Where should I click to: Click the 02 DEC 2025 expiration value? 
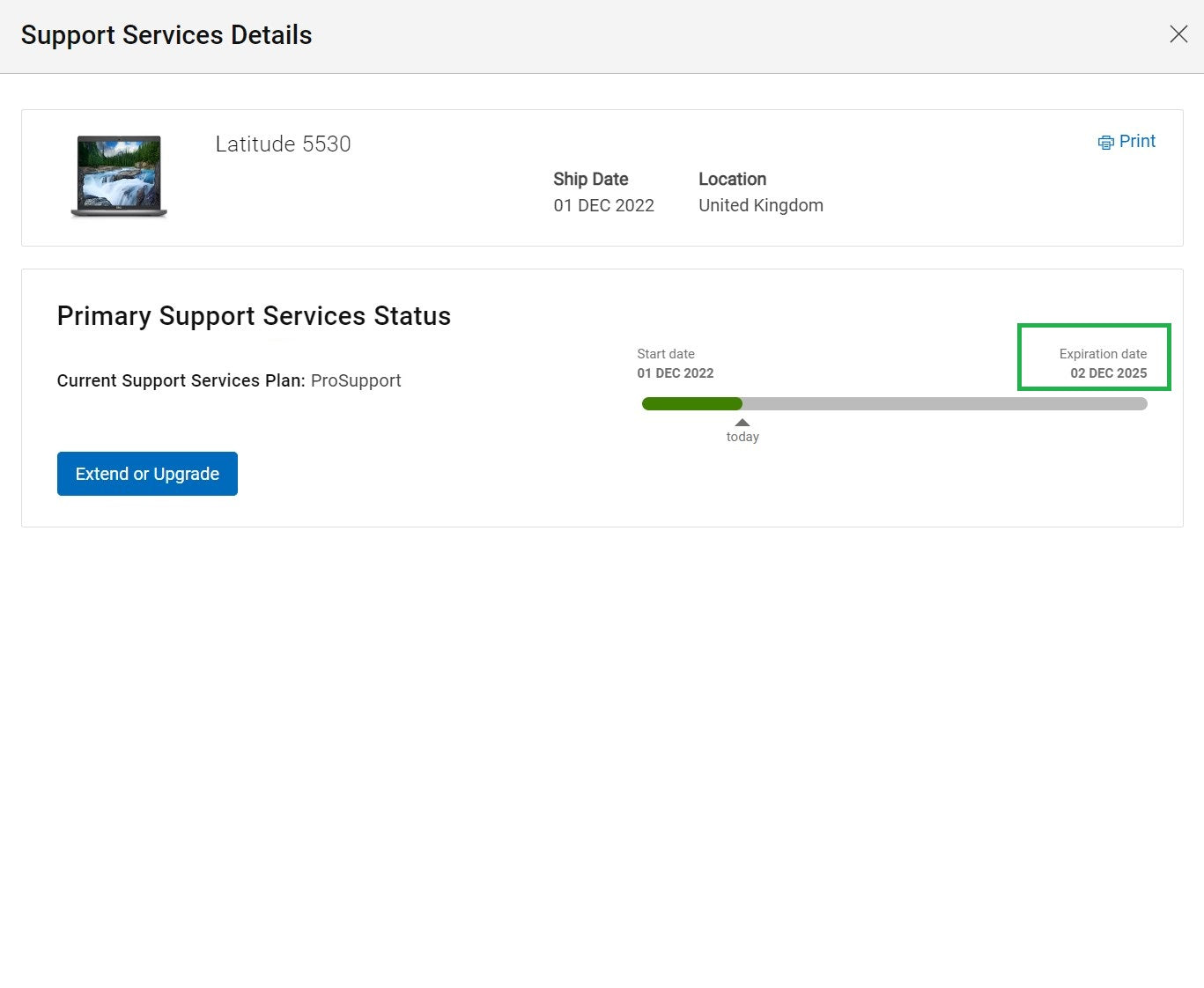point(1108,373)
